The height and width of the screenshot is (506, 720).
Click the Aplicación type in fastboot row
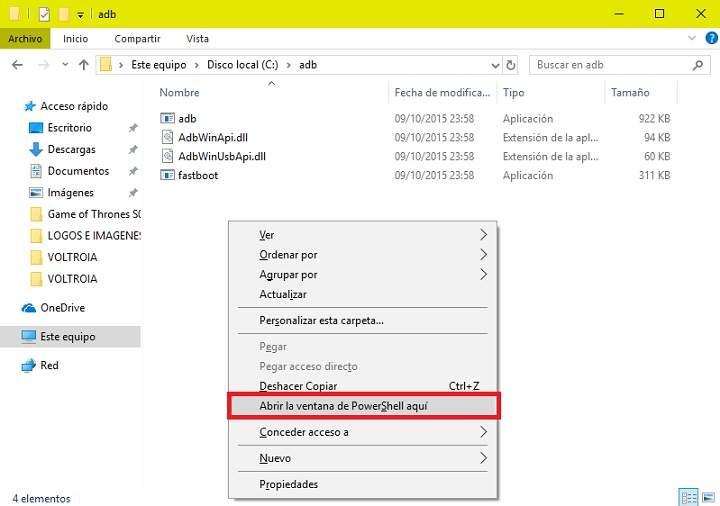coord(528,175)
